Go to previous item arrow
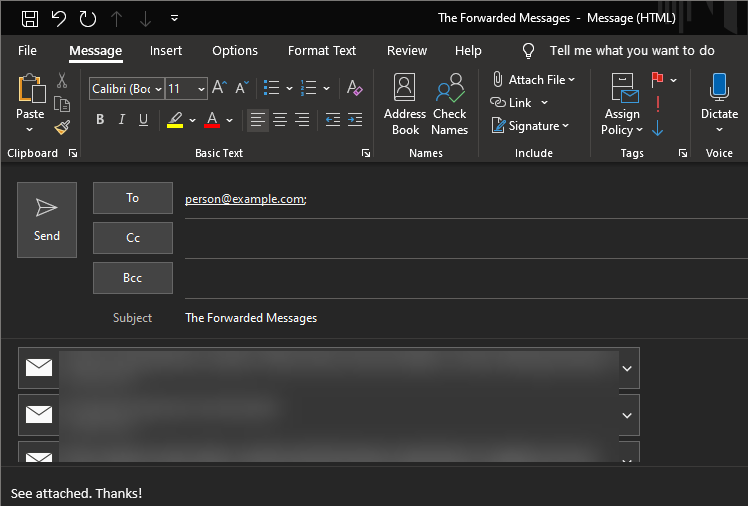748x506 pixels. point(116,19)
